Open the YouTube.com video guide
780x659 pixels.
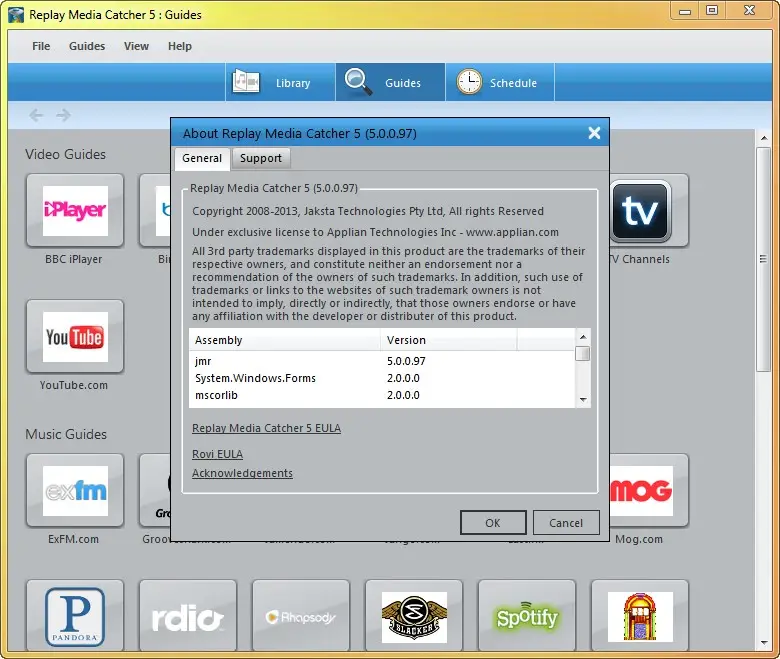[x=75, y=337]
